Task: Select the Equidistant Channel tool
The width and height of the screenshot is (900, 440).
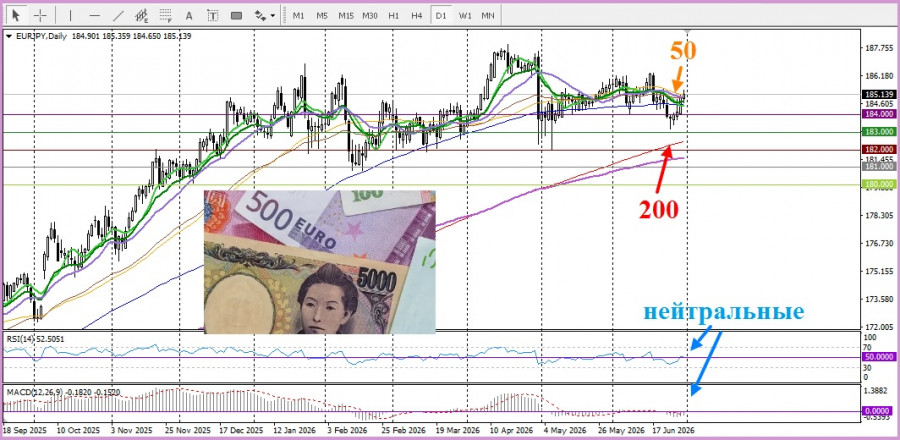Action: [142, 15]
